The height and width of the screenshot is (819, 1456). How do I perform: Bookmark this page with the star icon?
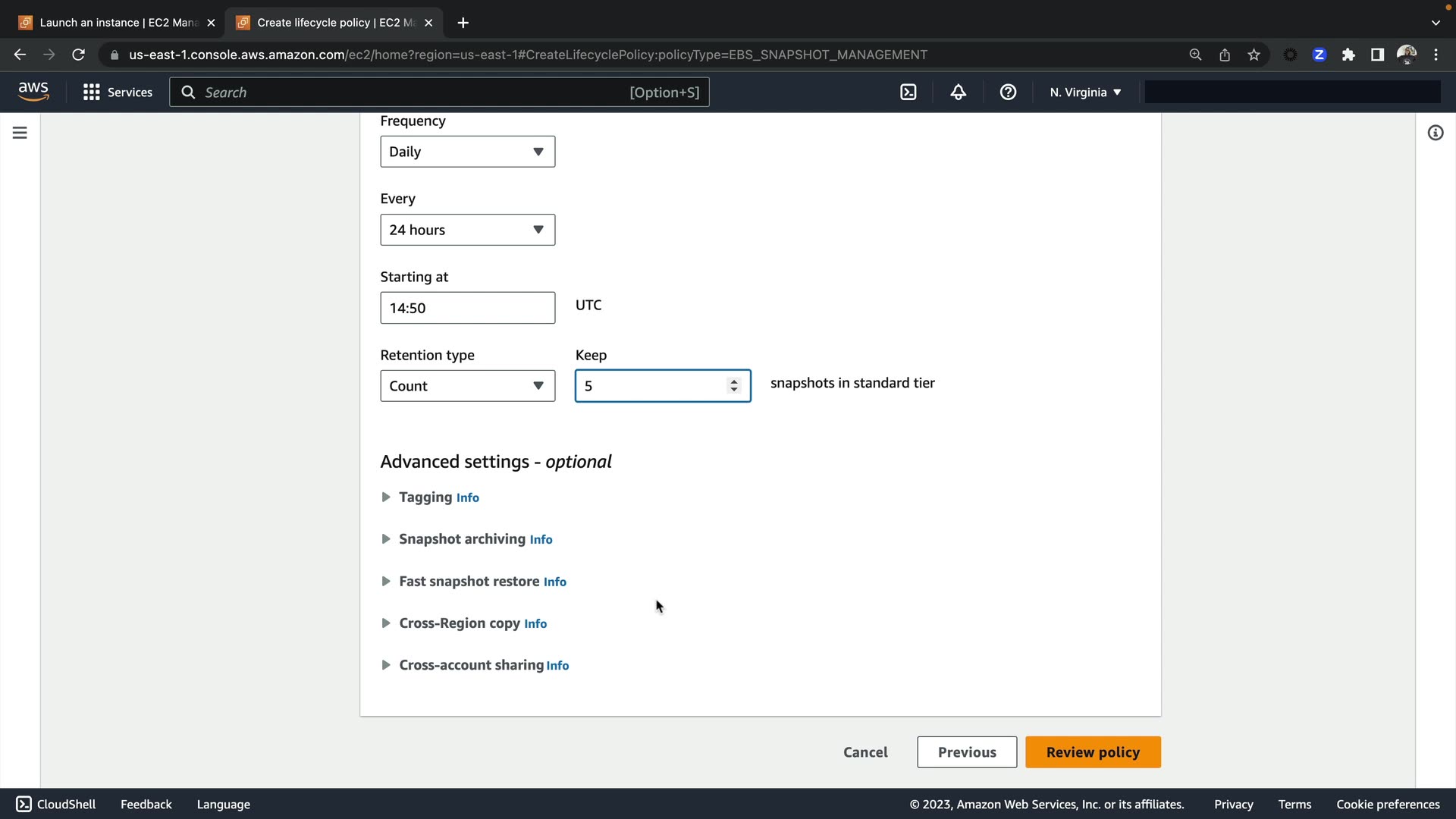coord(1254,55)
